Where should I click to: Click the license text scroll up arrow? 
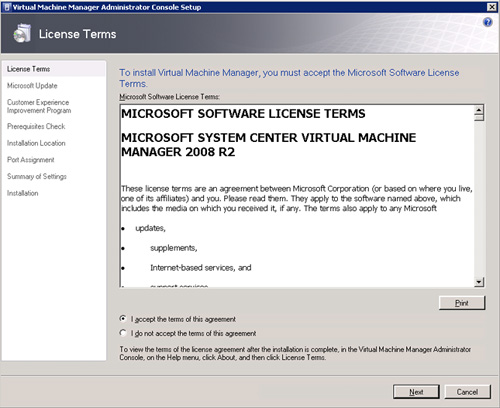point(479,110)
